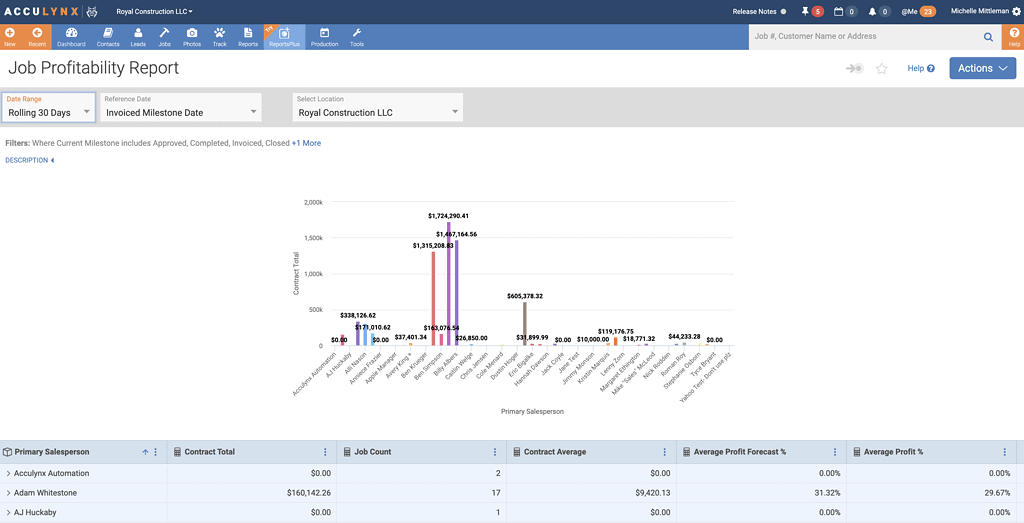Open the Contract Total column menu
The image size is (1024, 523).
[x=324, y=452]
